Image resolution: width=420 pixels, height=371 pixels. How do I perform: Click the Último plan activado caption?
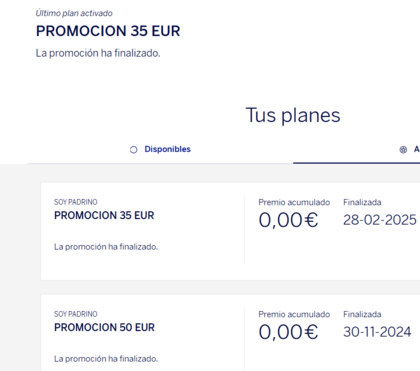pyautogui.click(x=74, y=13)
